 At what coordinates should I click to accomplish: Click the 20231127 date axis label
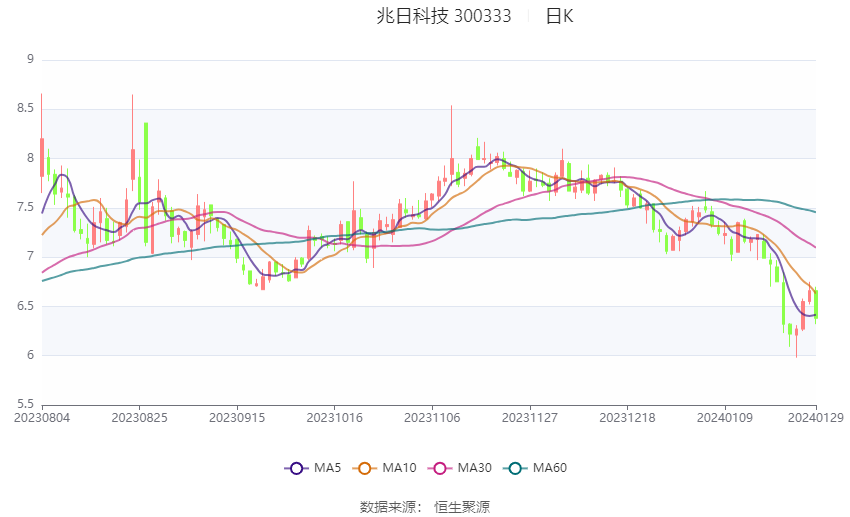530,418
